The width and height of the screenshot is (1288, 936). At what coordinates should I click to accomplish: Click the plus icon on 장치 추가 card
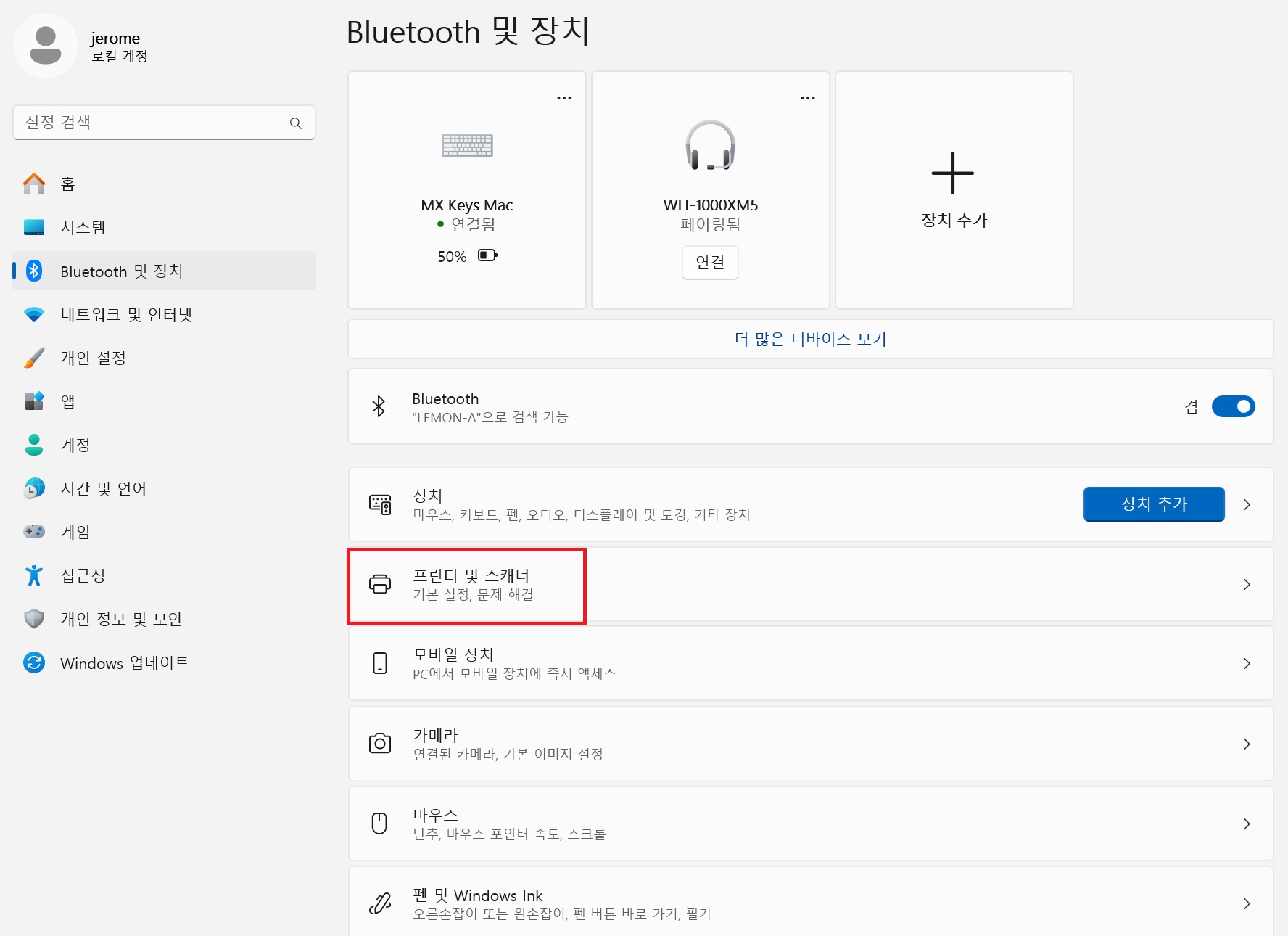[953, 173]
